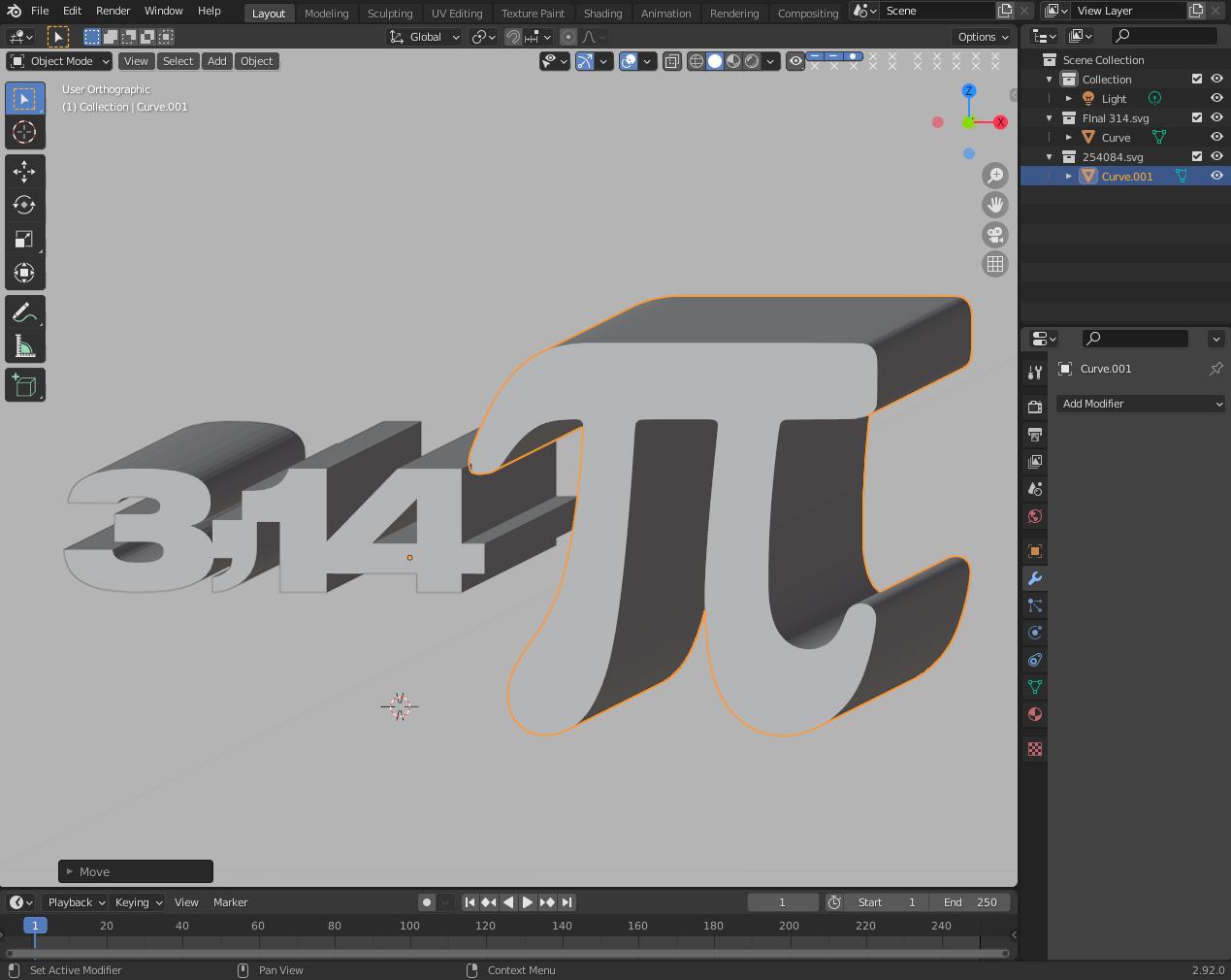The height and width of the screenshot is (980, 1231).
Task: Toggle proportional editing in header
Action: pyautogui.click(x=568, y=37)
